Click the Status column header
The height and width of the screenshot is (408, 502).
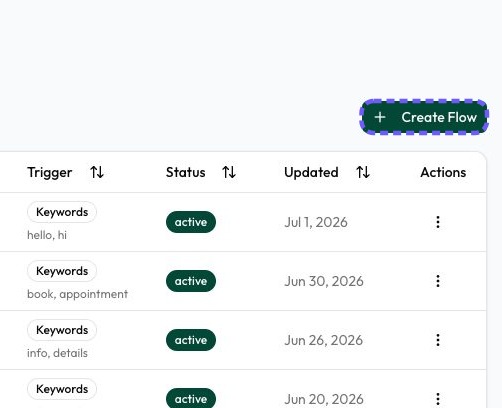(x=186, y=172)
